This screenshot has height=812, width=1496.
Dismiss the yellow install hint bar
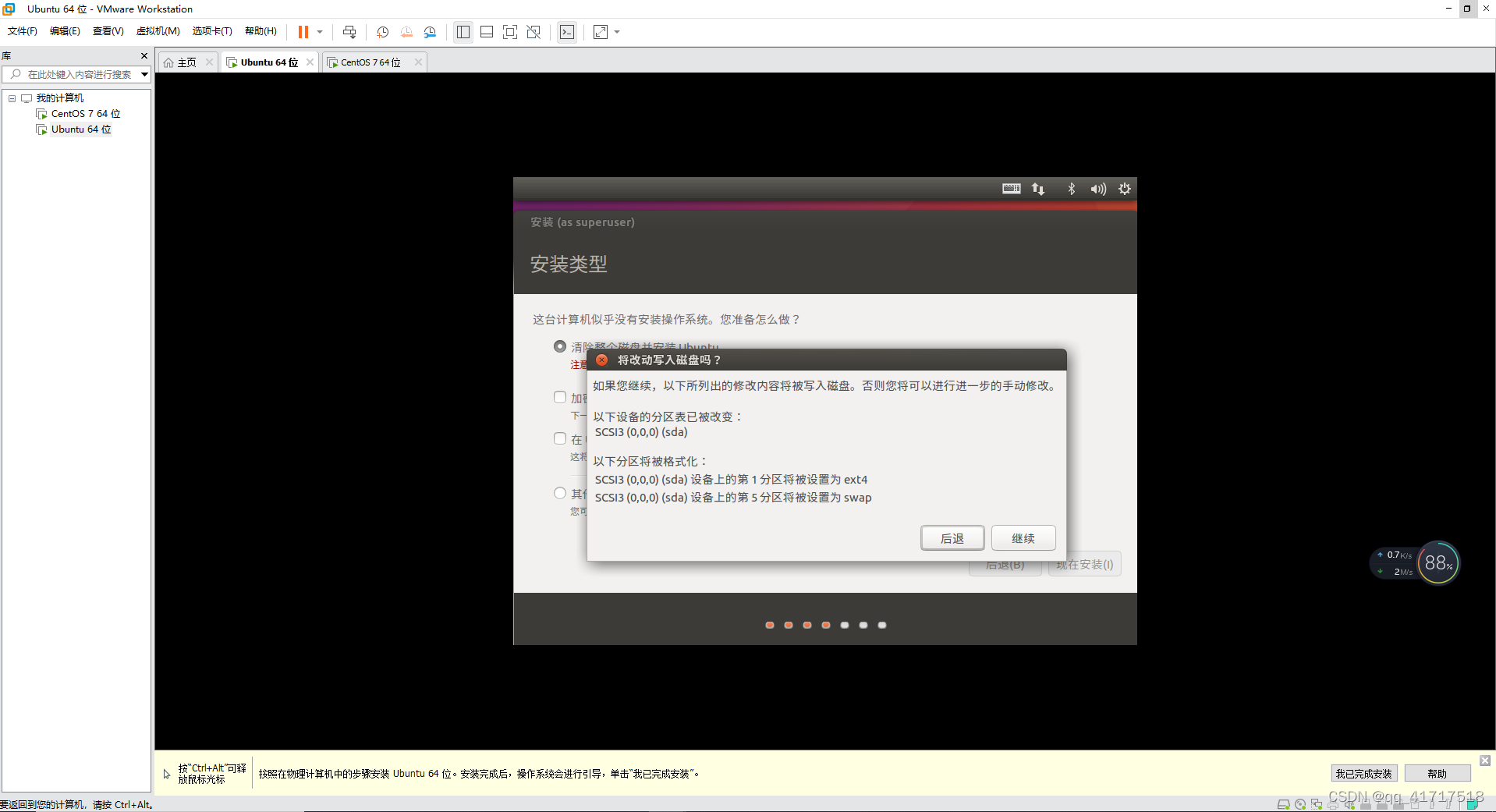pos(1485,761)
